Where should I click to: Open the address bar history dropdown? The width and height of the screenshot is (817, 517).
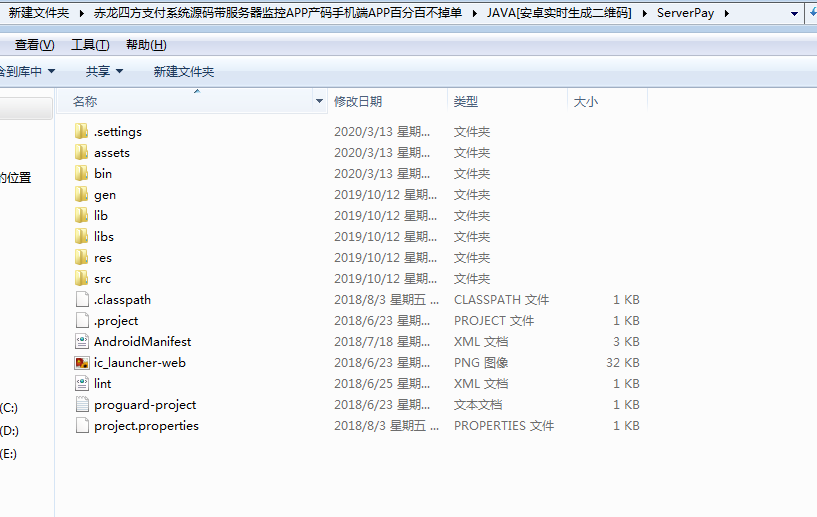click(794, 14)
